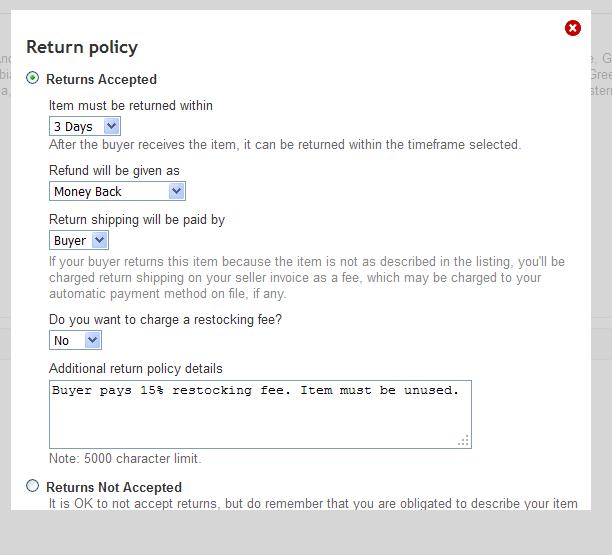This screenshot has height=555, width=612.
Task: Expand the restocking fee No dropdown
Action: point(75,340)
